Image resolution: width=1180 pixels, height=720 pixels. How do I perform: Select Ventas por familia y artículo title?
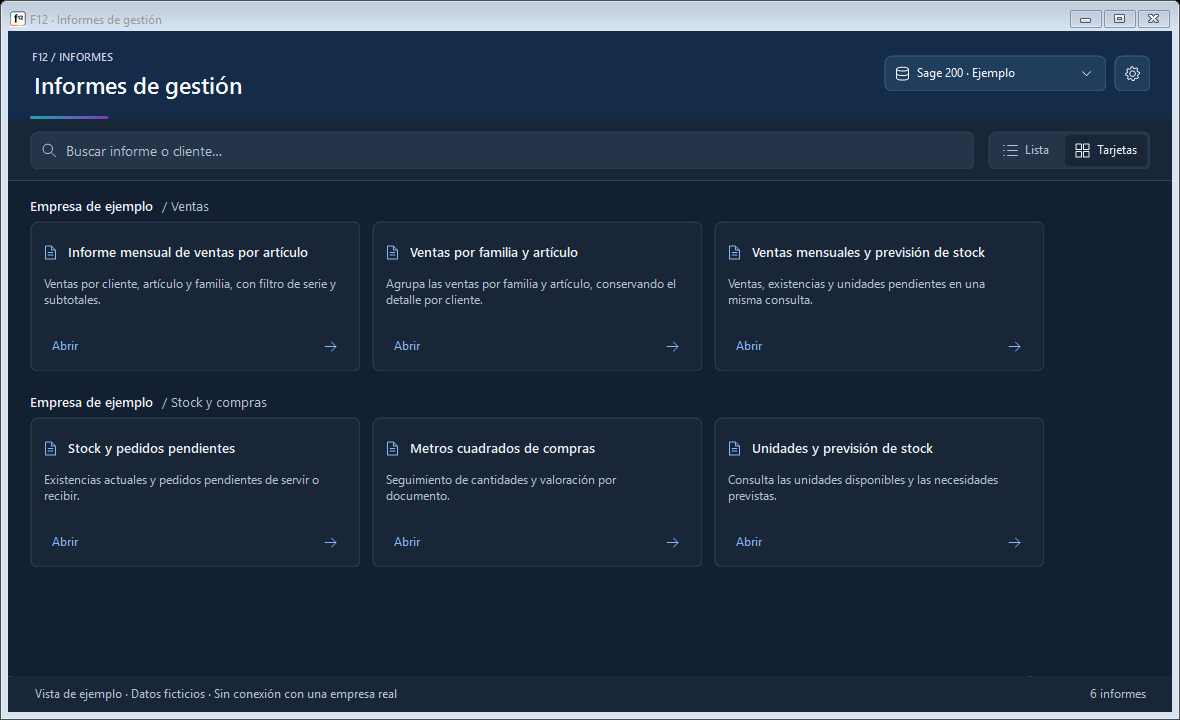494,252
